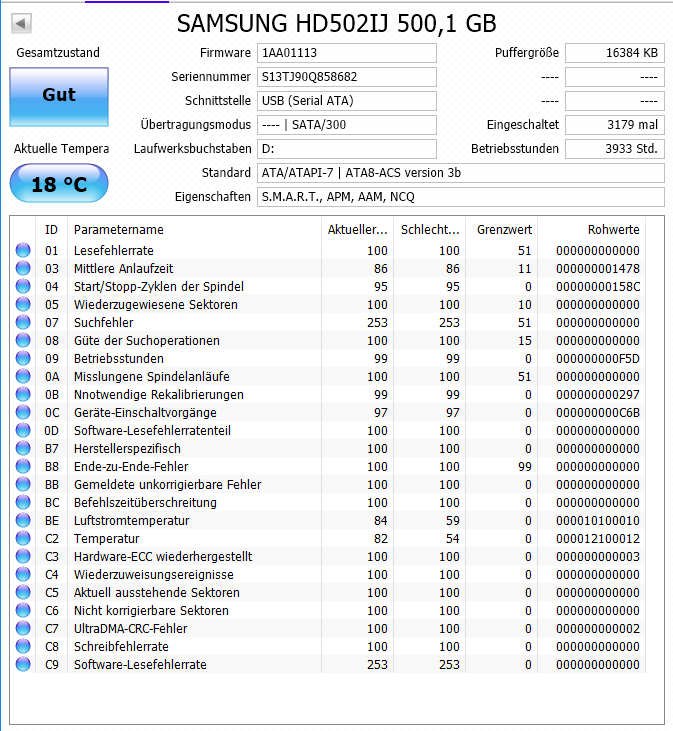Select raw value 000000001478

[x=598, y=269]
